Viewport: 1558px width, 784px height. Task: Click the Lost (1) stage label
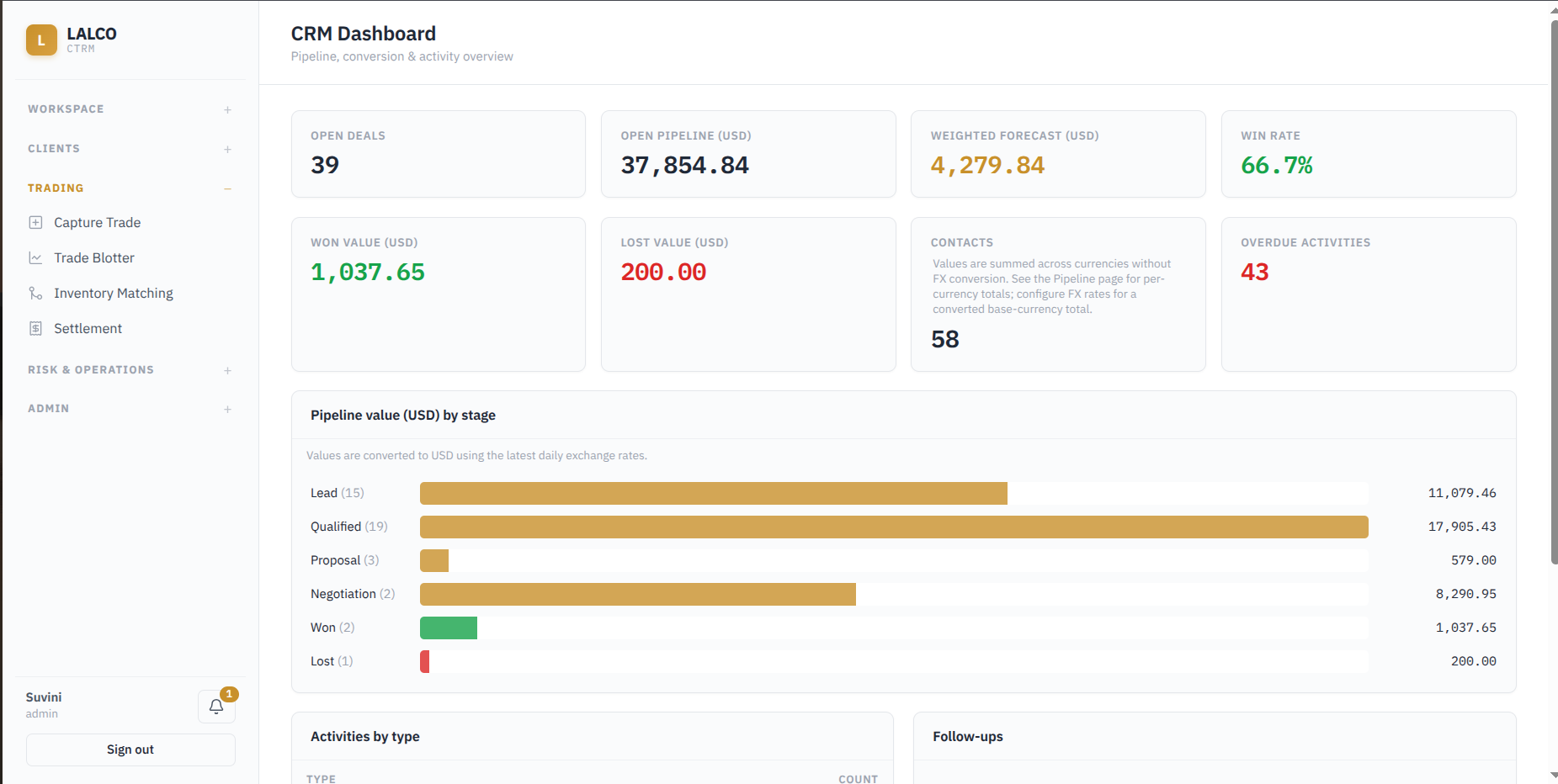(x=332, y=661)
